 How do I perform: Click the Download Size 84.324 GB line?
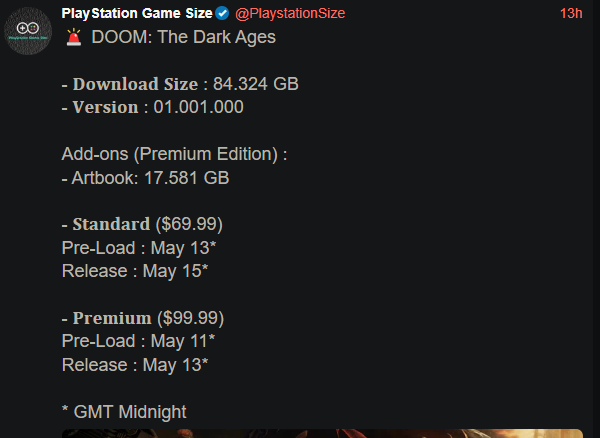point(180,84)
